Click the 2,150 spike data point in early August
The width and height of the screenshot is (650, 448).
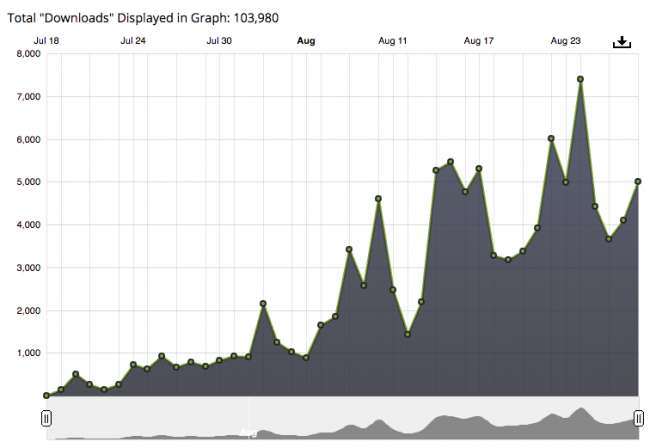263,303
